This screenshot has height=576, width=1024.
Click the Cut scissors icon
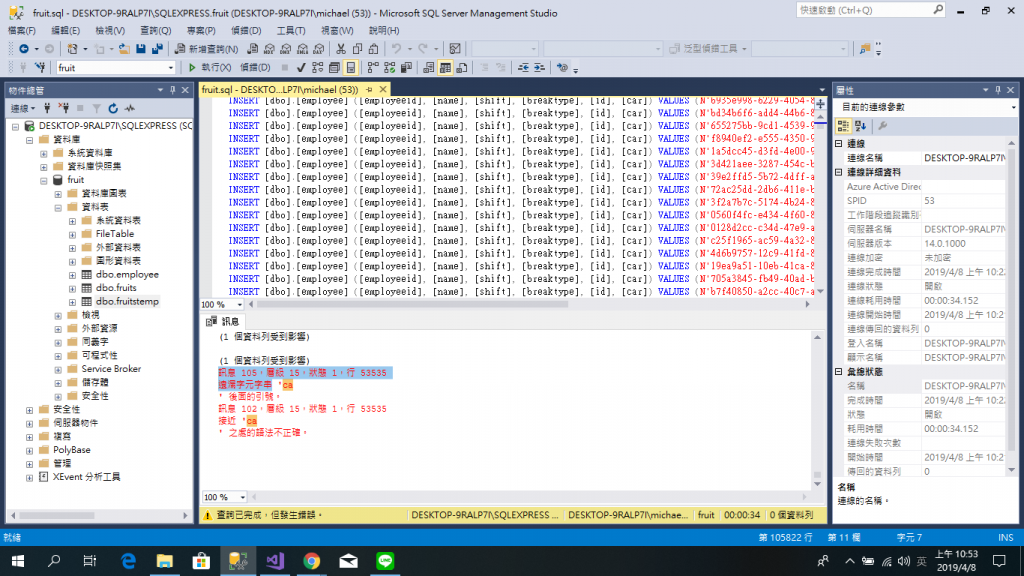(341, 49)
